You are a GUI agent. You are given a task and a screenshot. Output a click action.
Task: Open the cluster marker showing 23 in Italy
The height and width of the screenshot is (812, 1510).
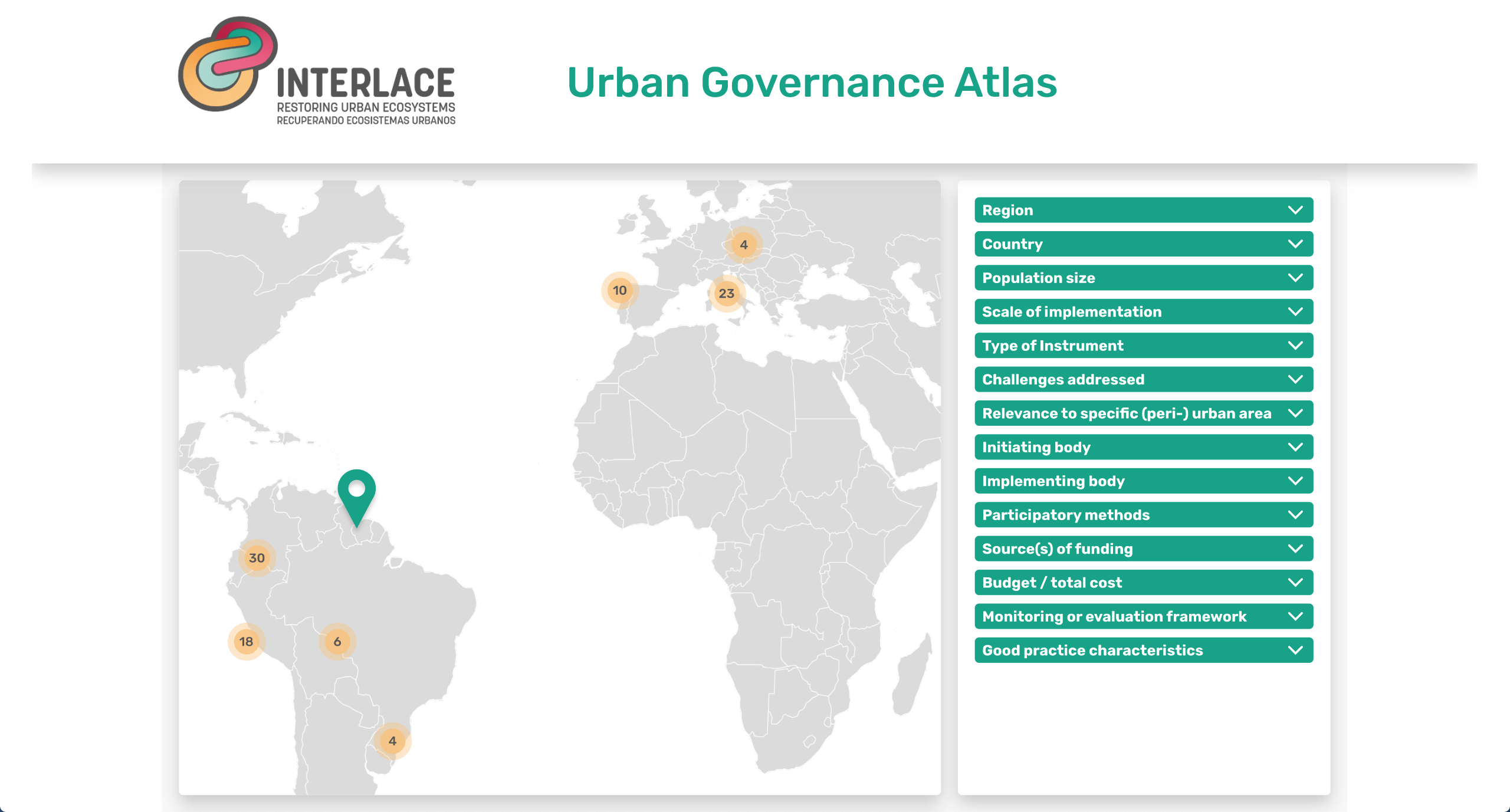(x=727, y=292)
